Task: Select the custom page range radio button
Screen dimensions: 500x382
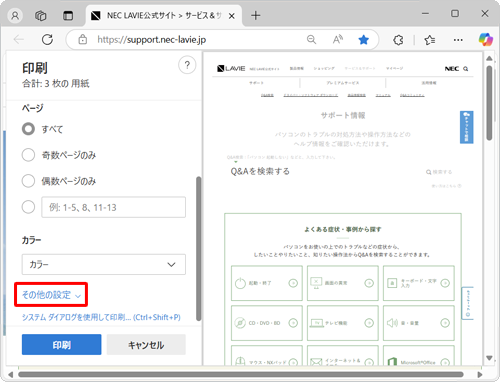Action: (x=28, y=207)
